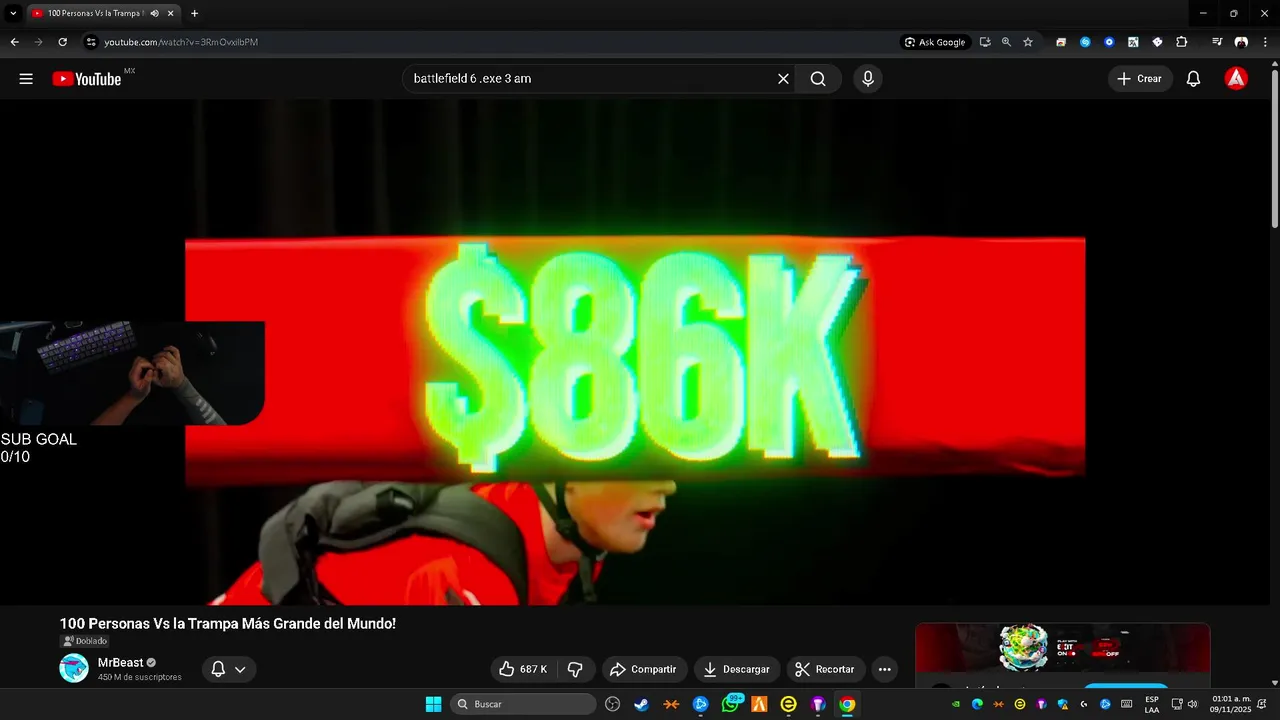
Task: Expand subscription notification bell dropdown
Action: click(229, 669)
